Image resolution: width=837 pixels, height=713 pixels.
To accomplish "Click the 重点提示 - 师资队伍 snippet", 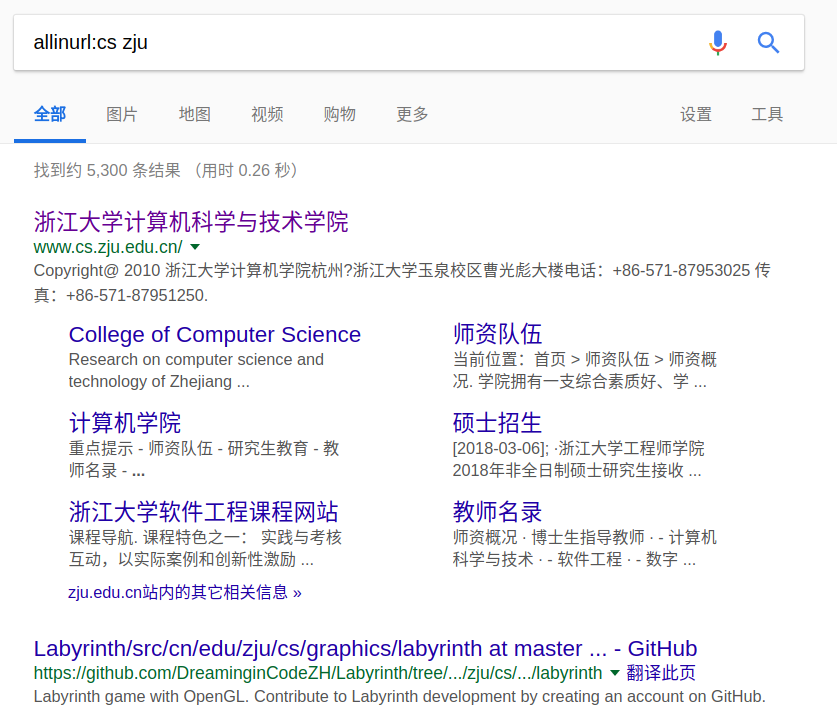I will coord(204,459).
